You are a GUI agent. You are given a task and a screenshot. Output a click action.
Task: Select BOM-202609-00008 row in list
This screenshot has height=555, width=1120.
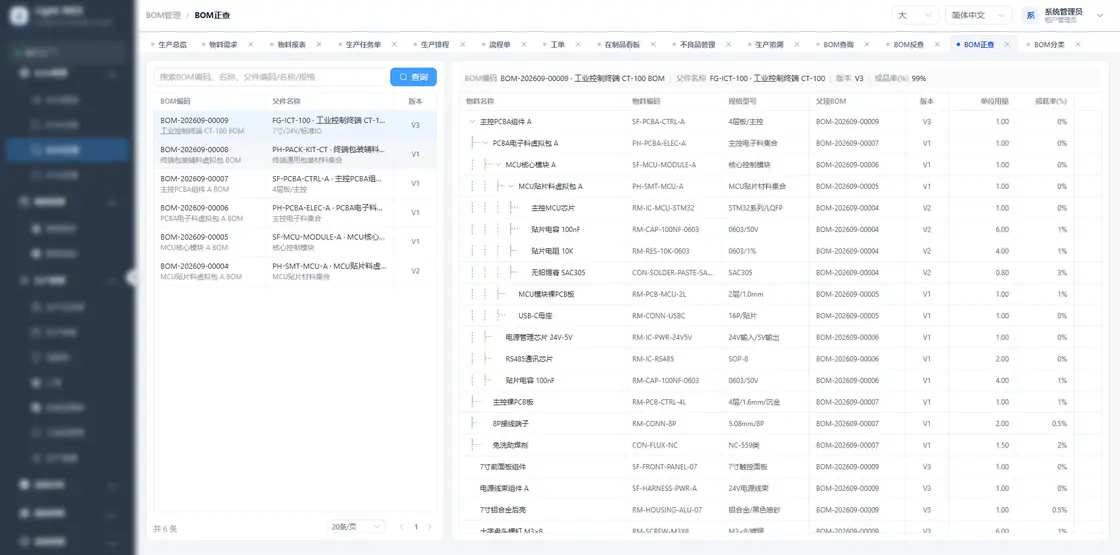click(295, 154)
